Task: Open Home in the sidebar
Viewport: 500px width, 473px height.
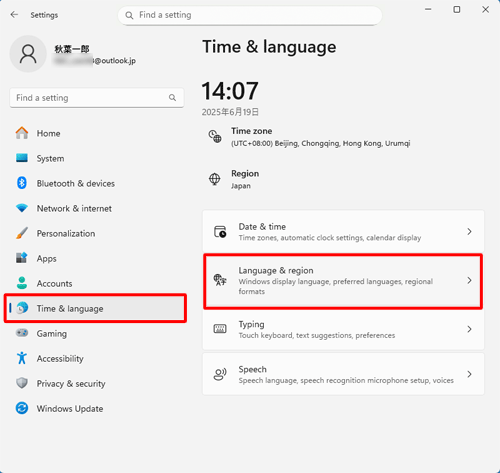Action: (49, 133)
